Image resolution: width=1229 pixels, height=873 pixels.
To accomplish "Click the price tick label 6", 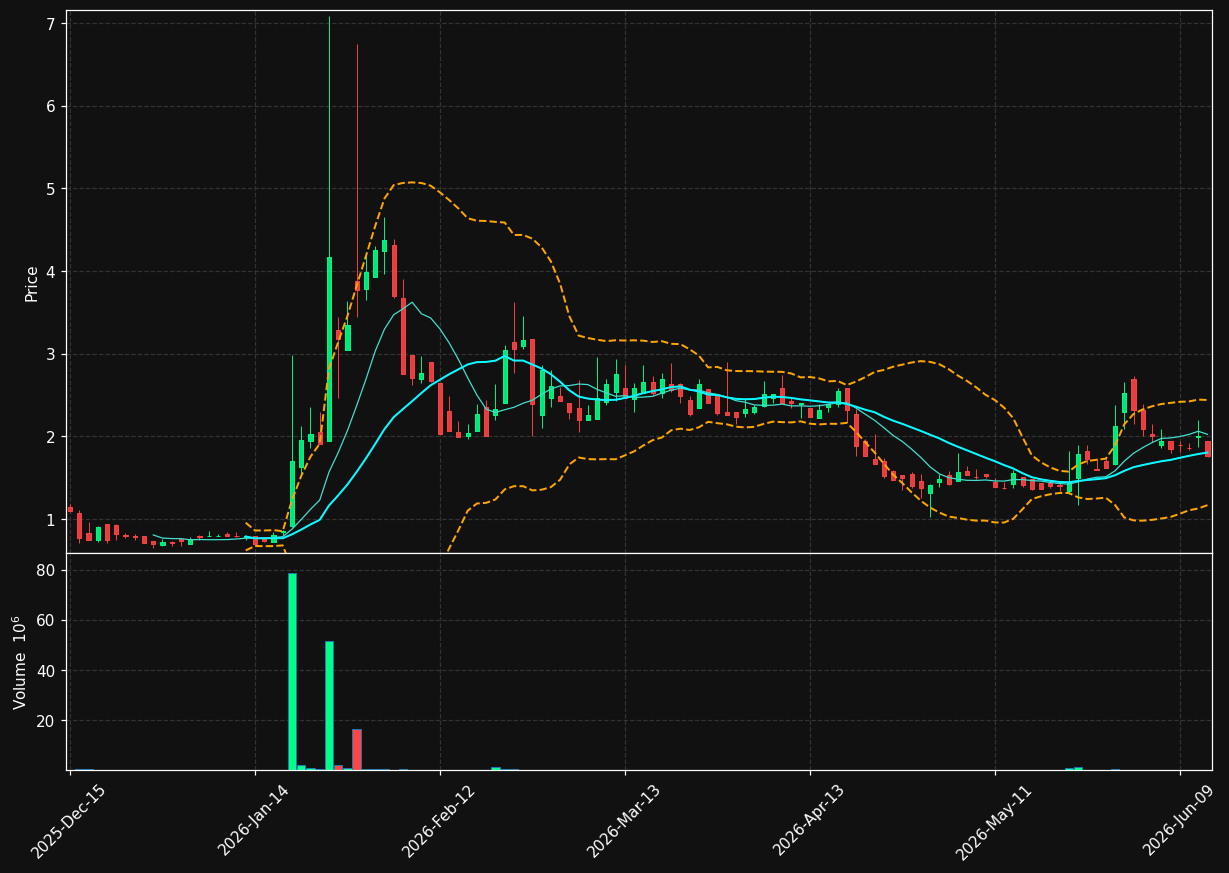I will [x=52, y=106].
